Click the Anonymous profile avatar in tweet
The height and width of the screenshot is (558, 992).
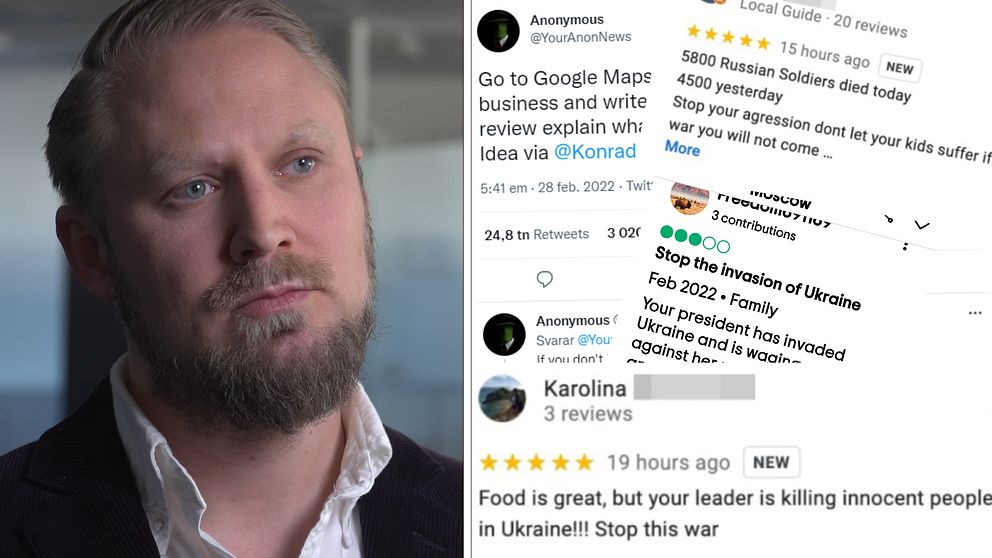point(499,30)
